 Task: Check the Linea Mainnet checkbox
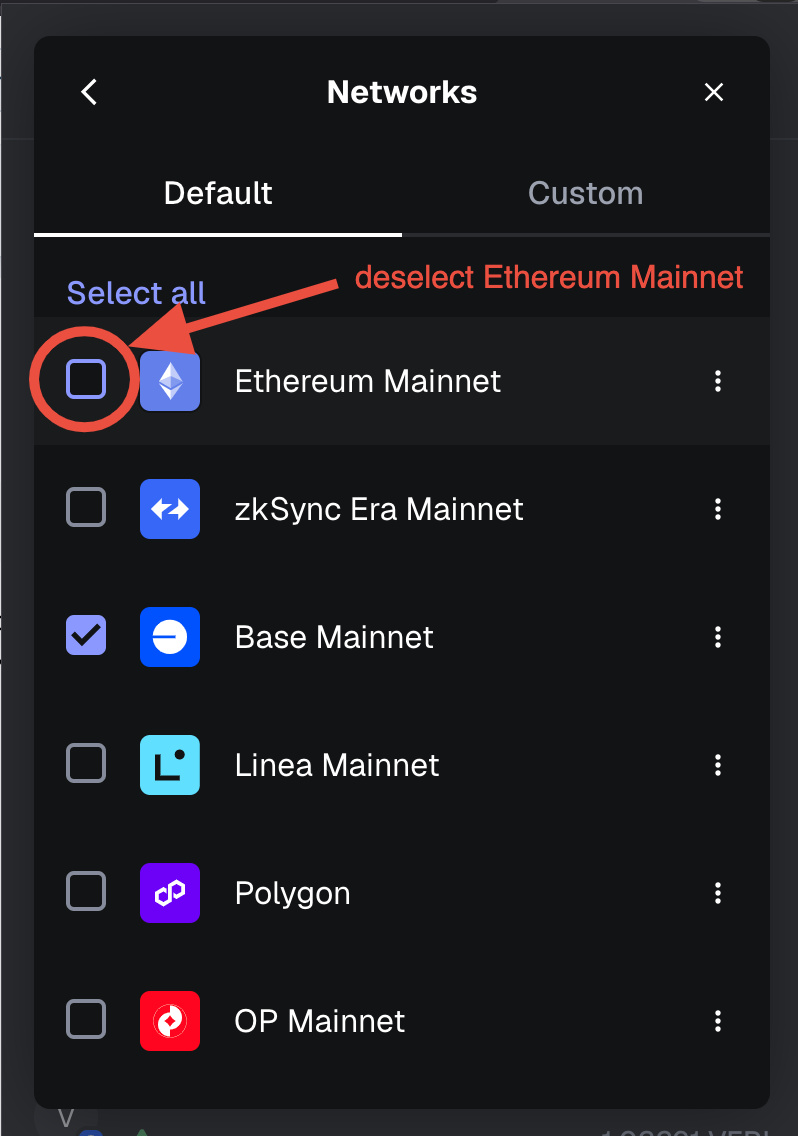click(x=86, y=763)
